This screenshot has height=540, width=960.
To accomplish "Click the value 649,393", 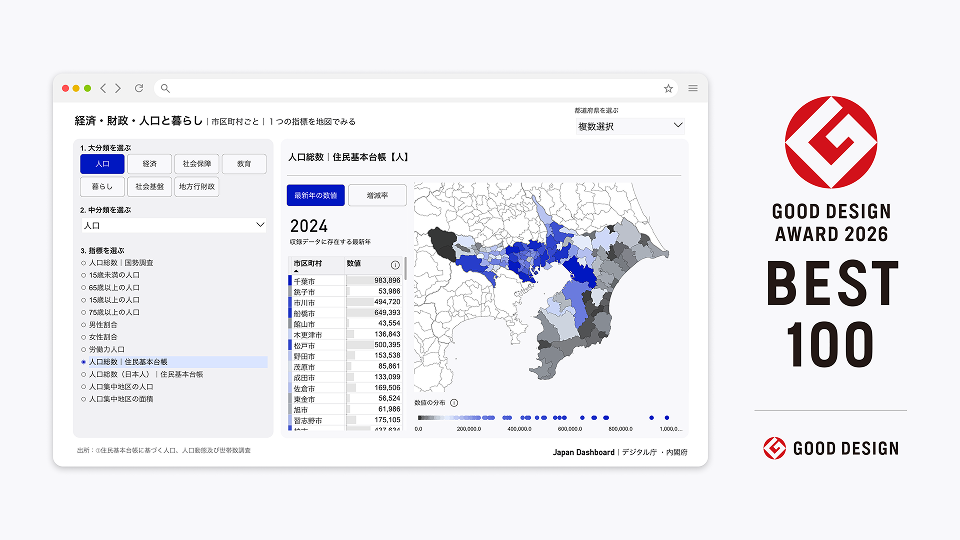I will [x=387, y=313].
